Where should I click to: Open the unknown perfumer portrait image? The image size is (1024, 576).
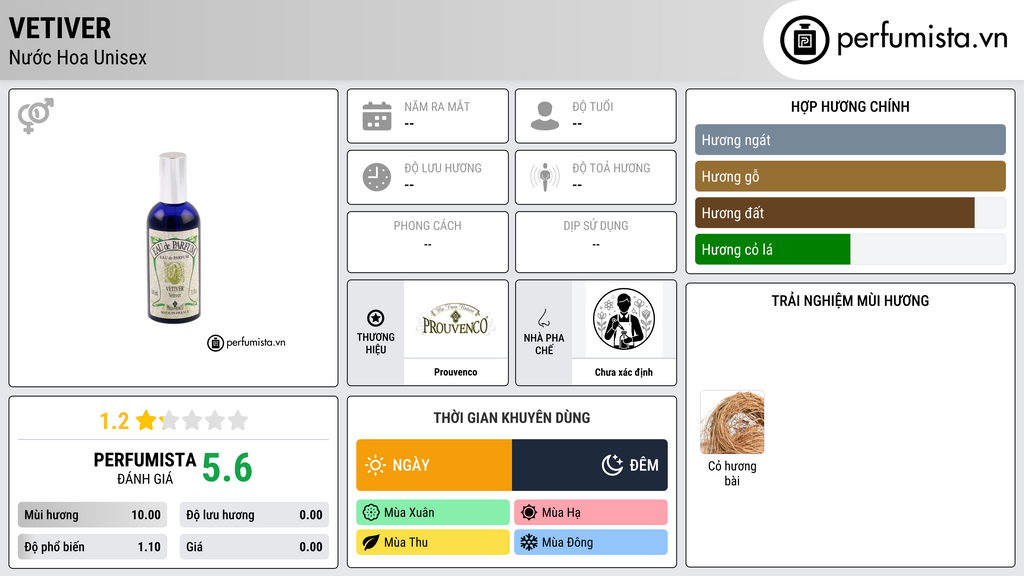click(x=624, y=319)
